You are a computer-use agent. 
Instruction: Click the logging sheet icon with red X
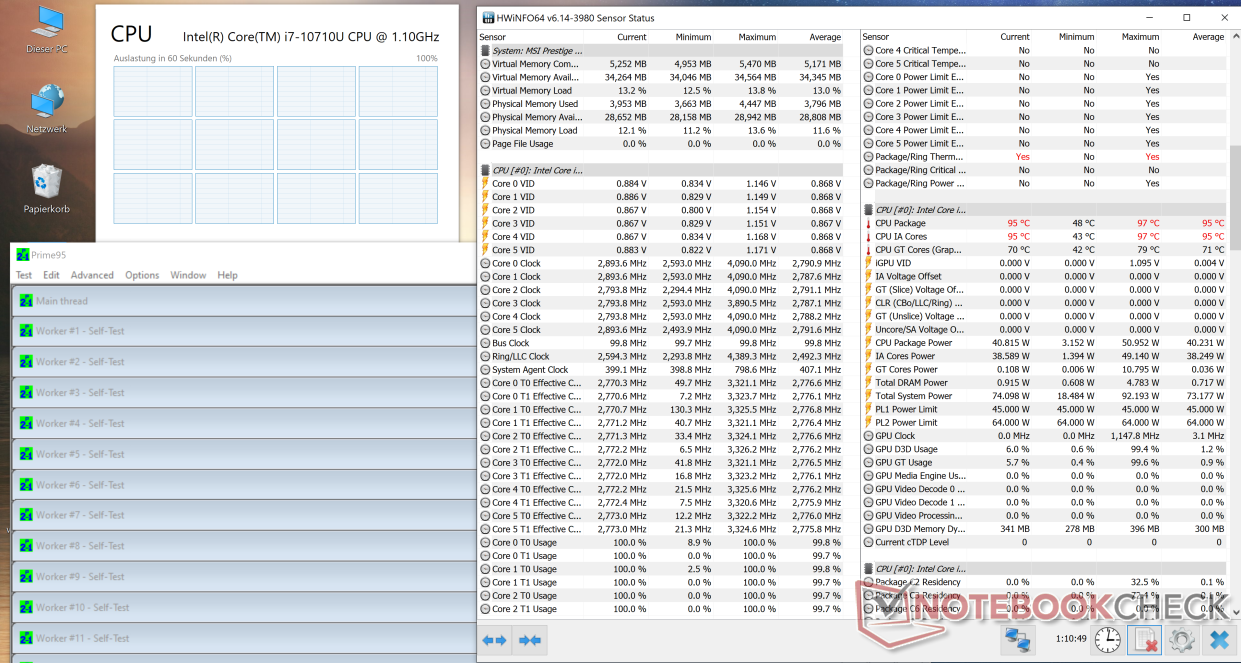pos(1143,639)
